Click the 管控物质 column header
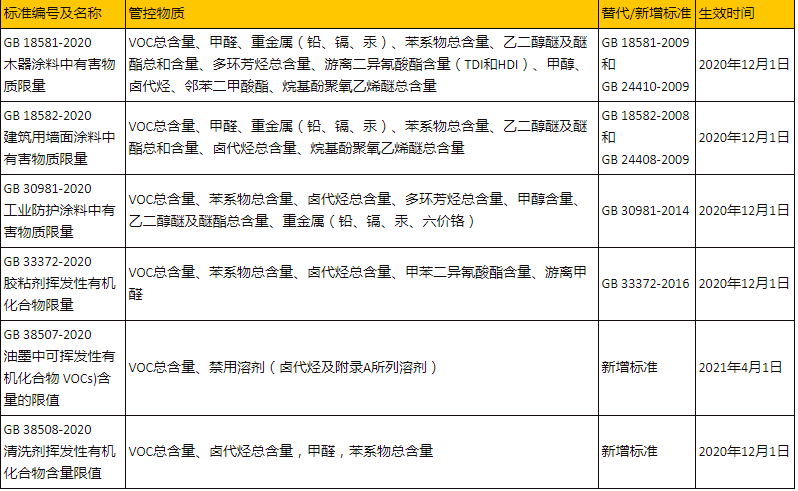Viewport: 798px width, 491px height. click(362, 14)
